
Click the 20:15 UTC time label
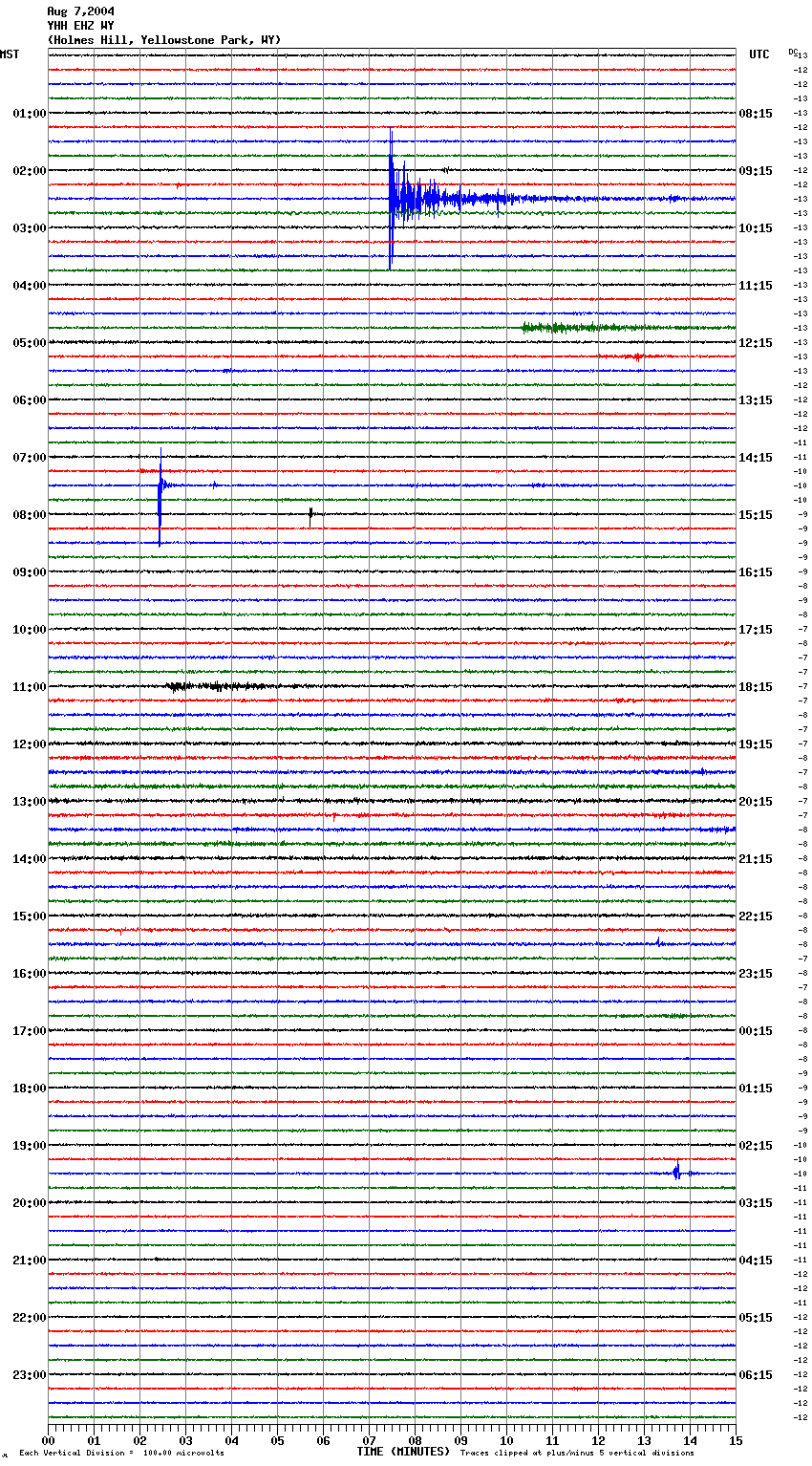coord(756,802)
